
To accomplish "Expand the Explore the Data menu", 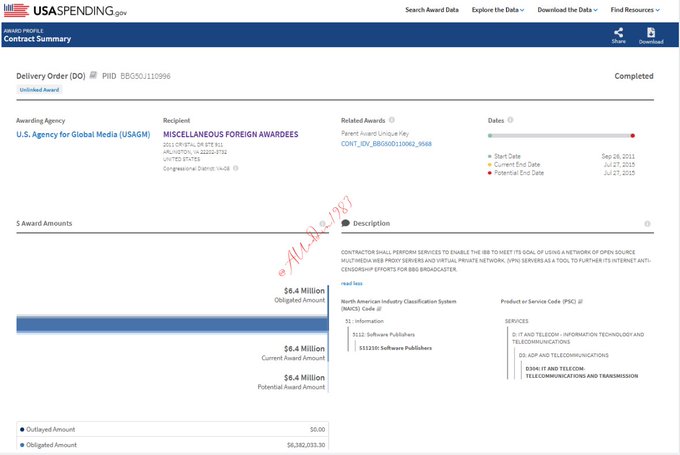I will pyautogui.click(x=498, y=10).
